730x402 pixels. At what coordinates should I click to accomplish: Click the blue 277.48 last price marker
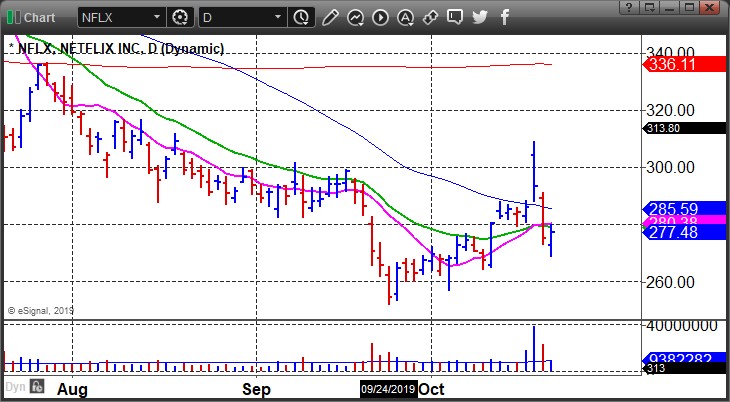point(684,232)
